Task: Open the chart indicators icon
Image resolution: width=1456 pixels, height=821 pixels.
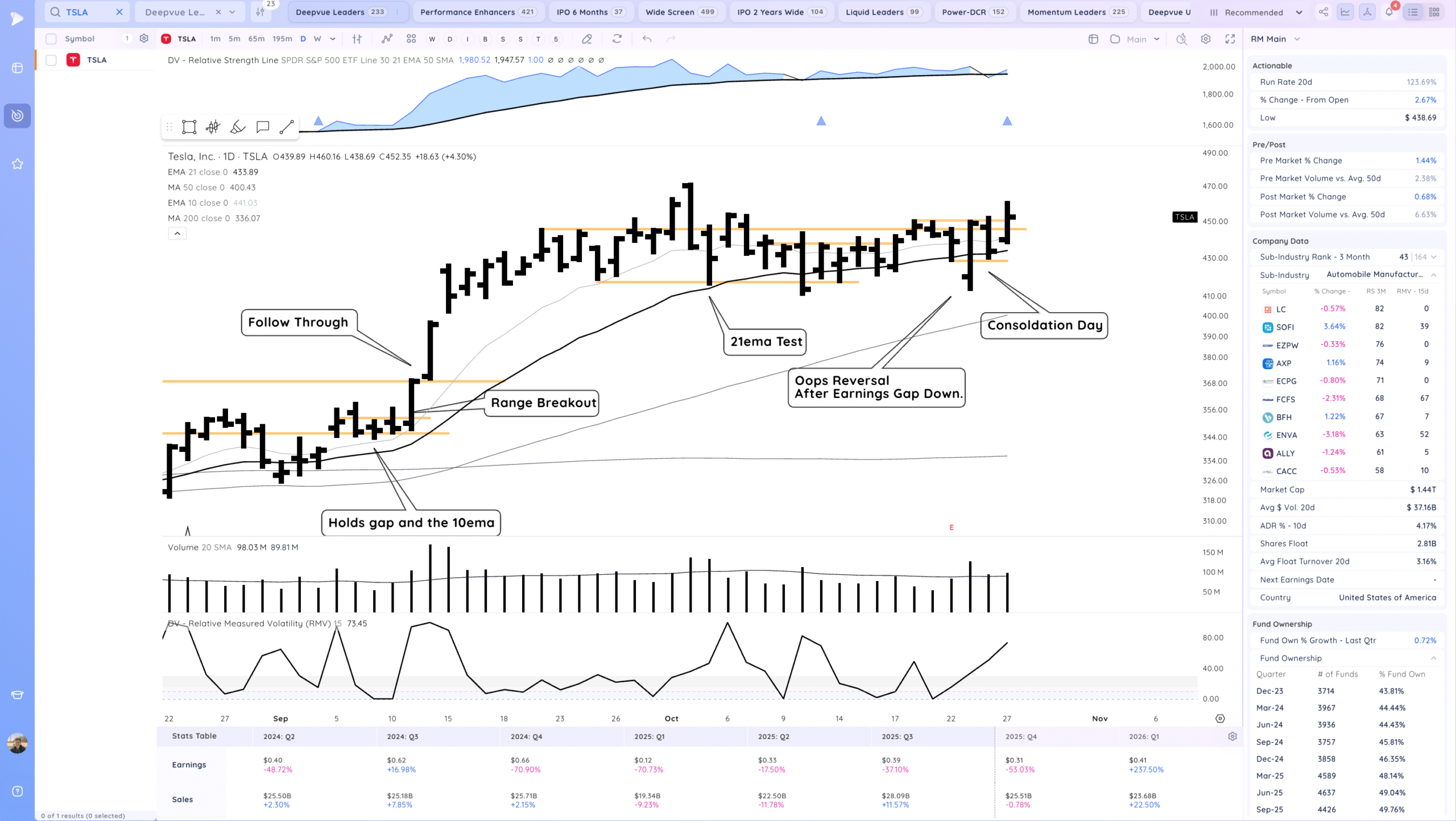Action: tap(387, 39)
